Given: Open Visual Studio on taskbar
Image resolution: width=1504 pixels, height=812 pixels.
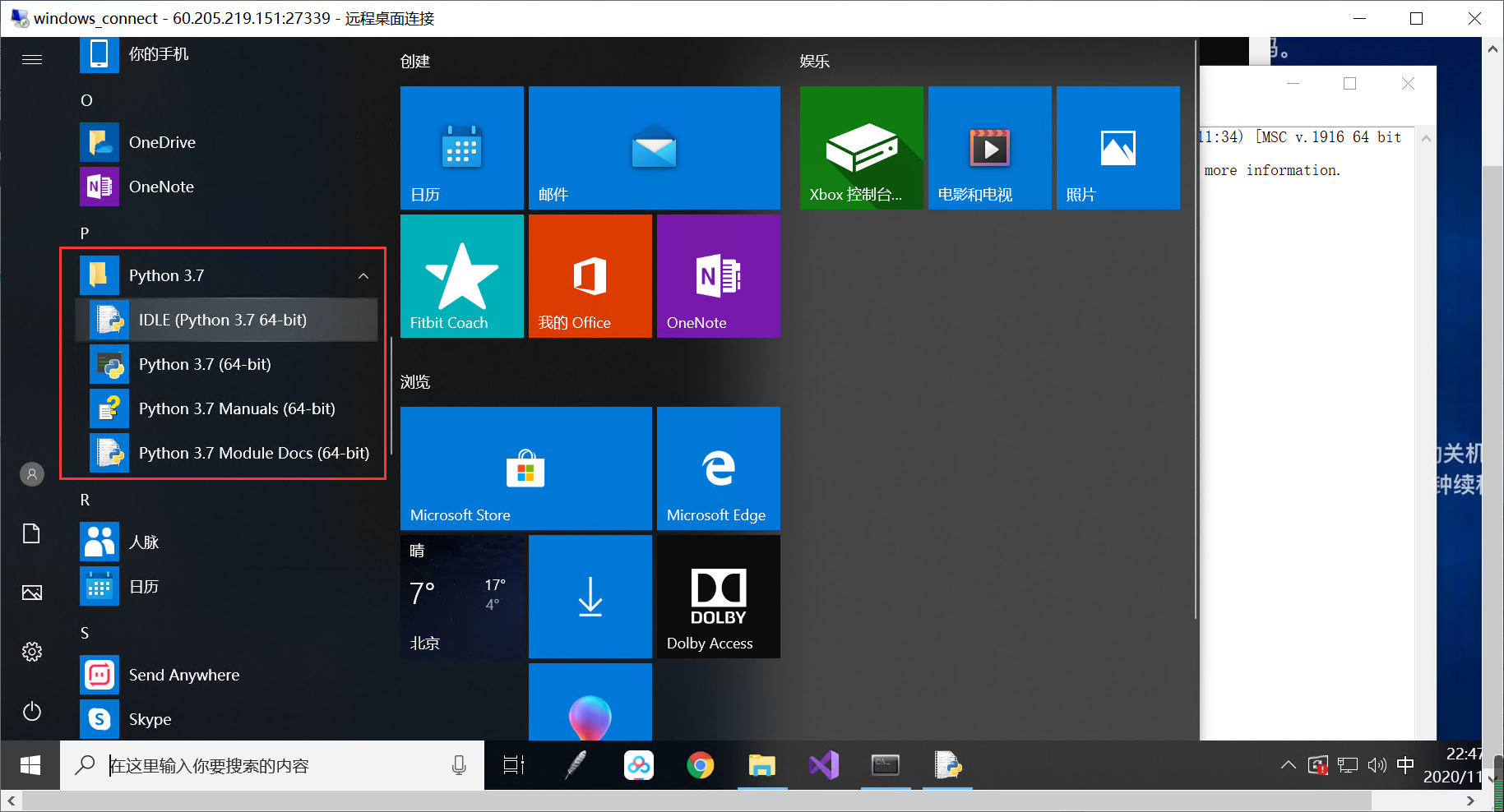Looking at the screenshot, I should 824,765.
